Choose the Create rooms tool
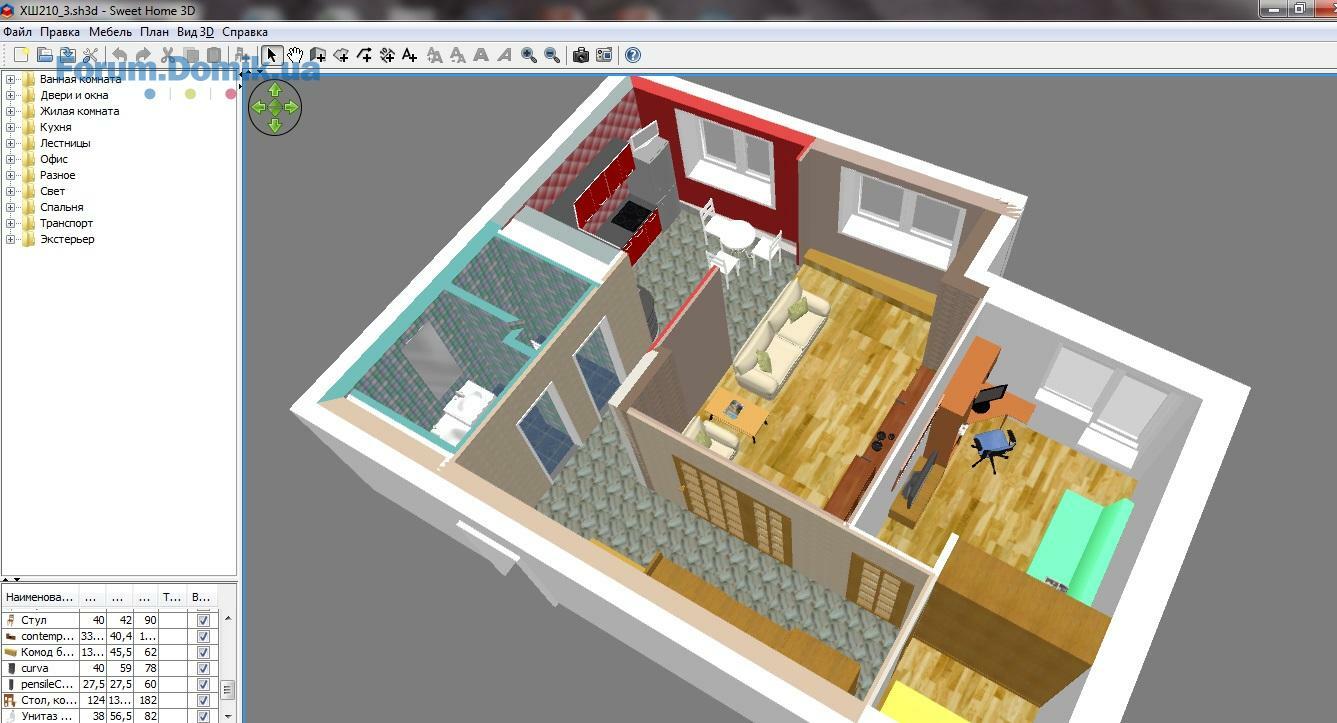Viewport: 1337px width, 723px height. point(341,55)
